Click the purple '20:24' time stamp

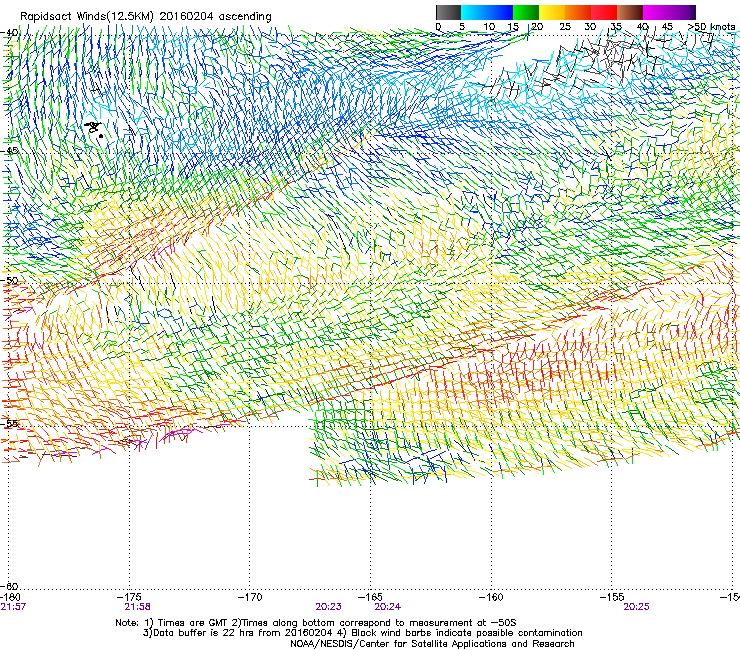point(388,607)
